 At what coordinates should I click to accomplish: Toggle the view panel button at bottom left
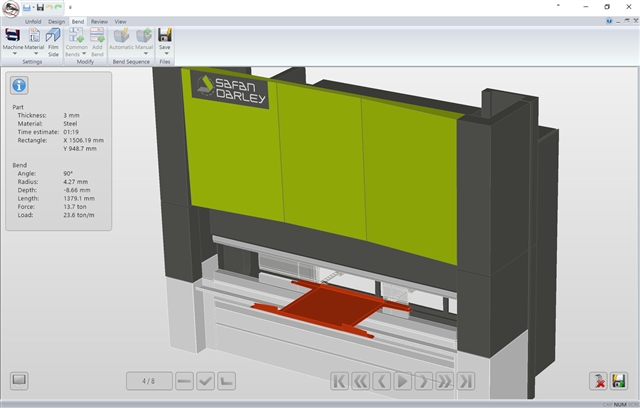(x=19, y=381)
